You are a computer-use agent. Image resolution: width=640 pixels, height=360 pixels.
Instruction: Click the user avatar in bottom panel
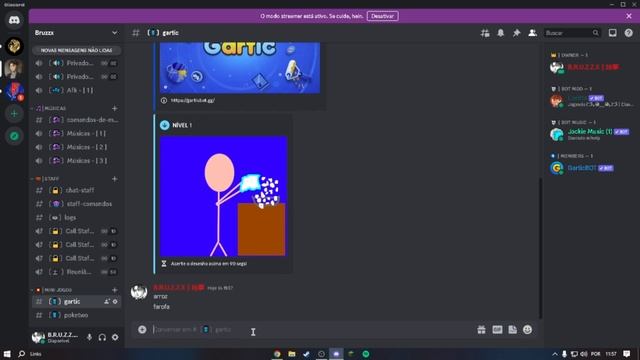tap(38, 337)
